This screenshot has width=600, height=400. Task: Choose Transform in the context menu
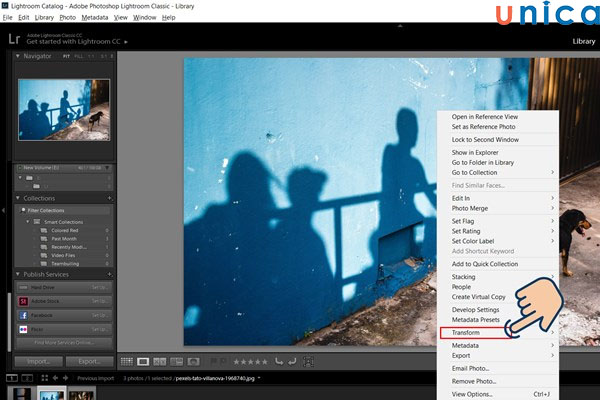(x=466, y=332)
